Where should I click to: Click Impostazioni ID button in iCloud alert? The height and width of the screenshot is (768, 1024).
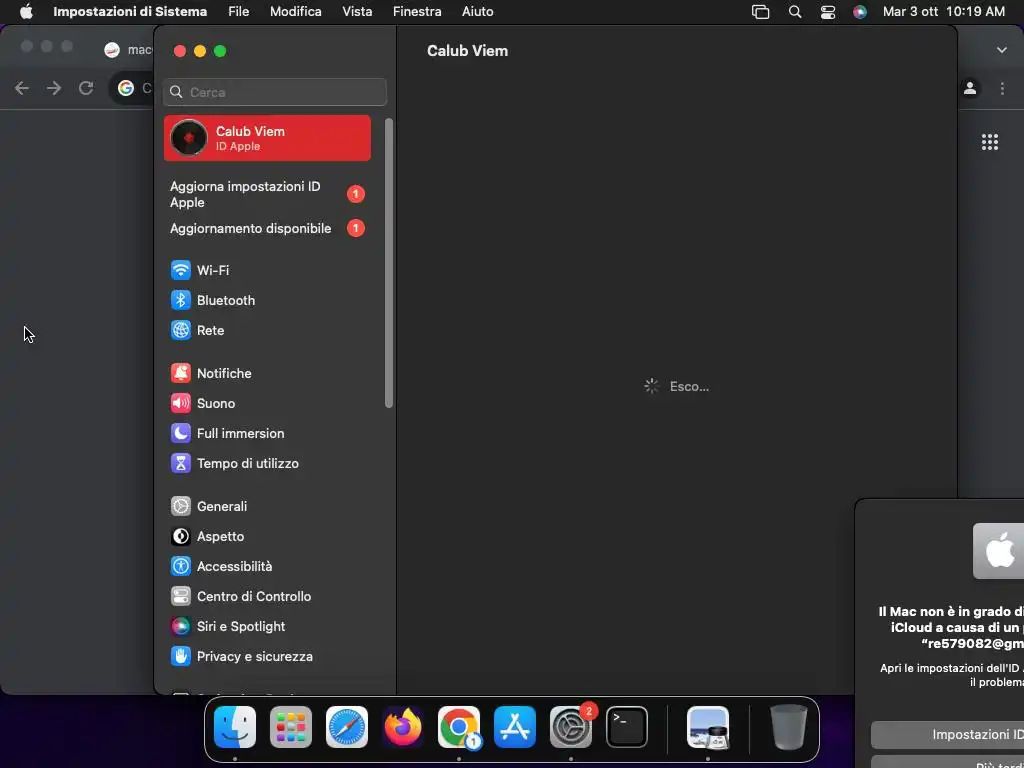[x=948, y=735]
